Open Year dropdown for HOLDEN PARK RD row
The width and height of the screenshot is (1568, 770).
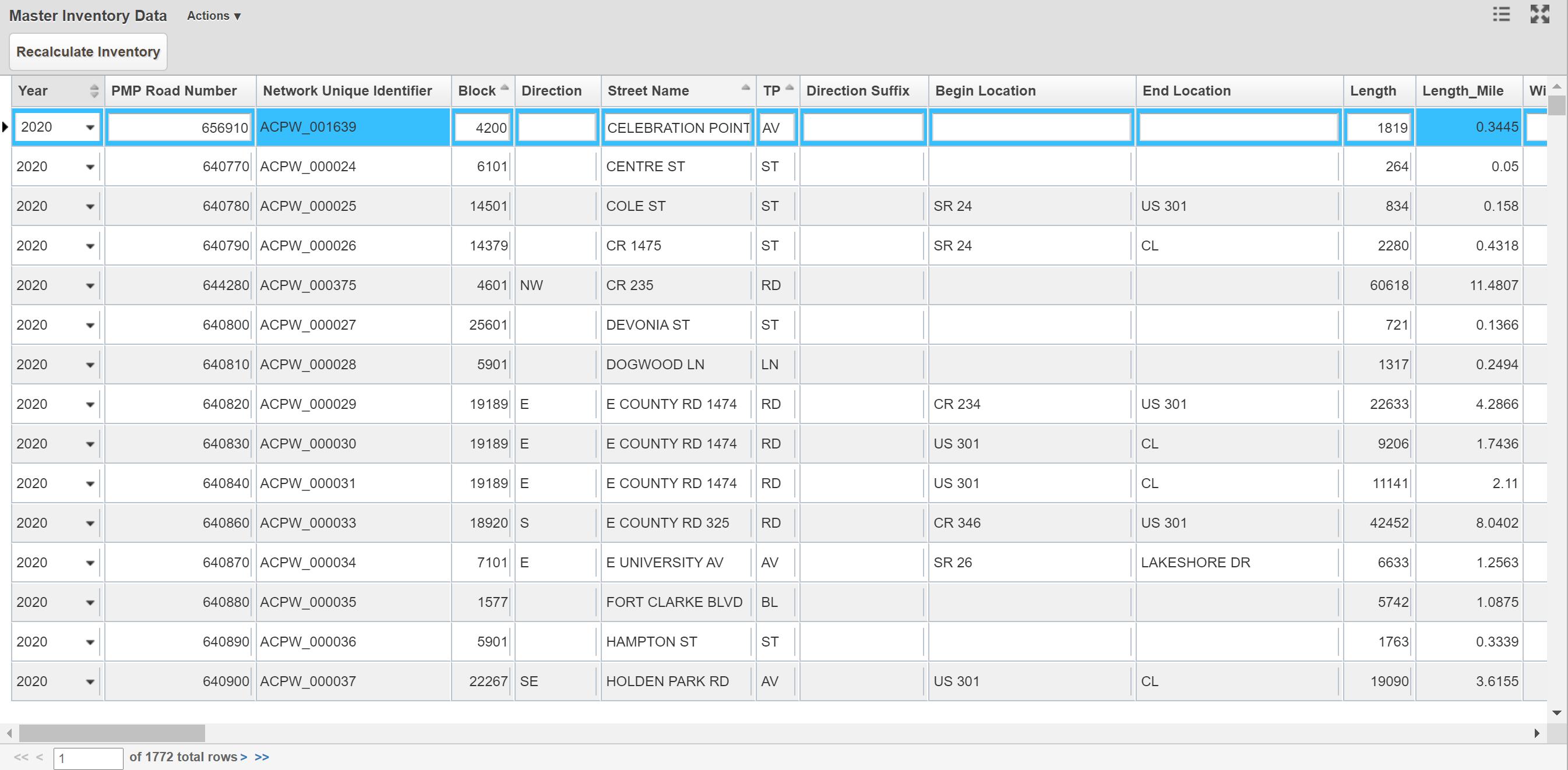point(90,682)
